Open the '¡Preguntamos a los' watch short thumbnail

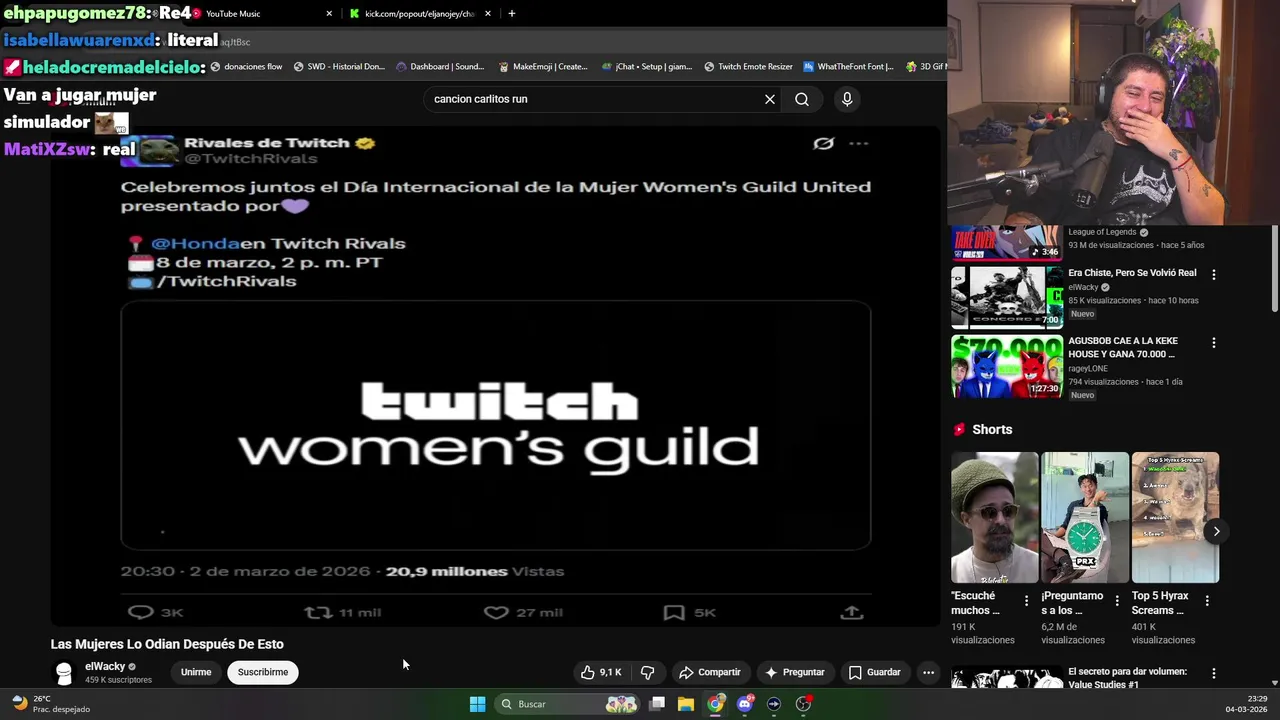tap(1085, 517)
